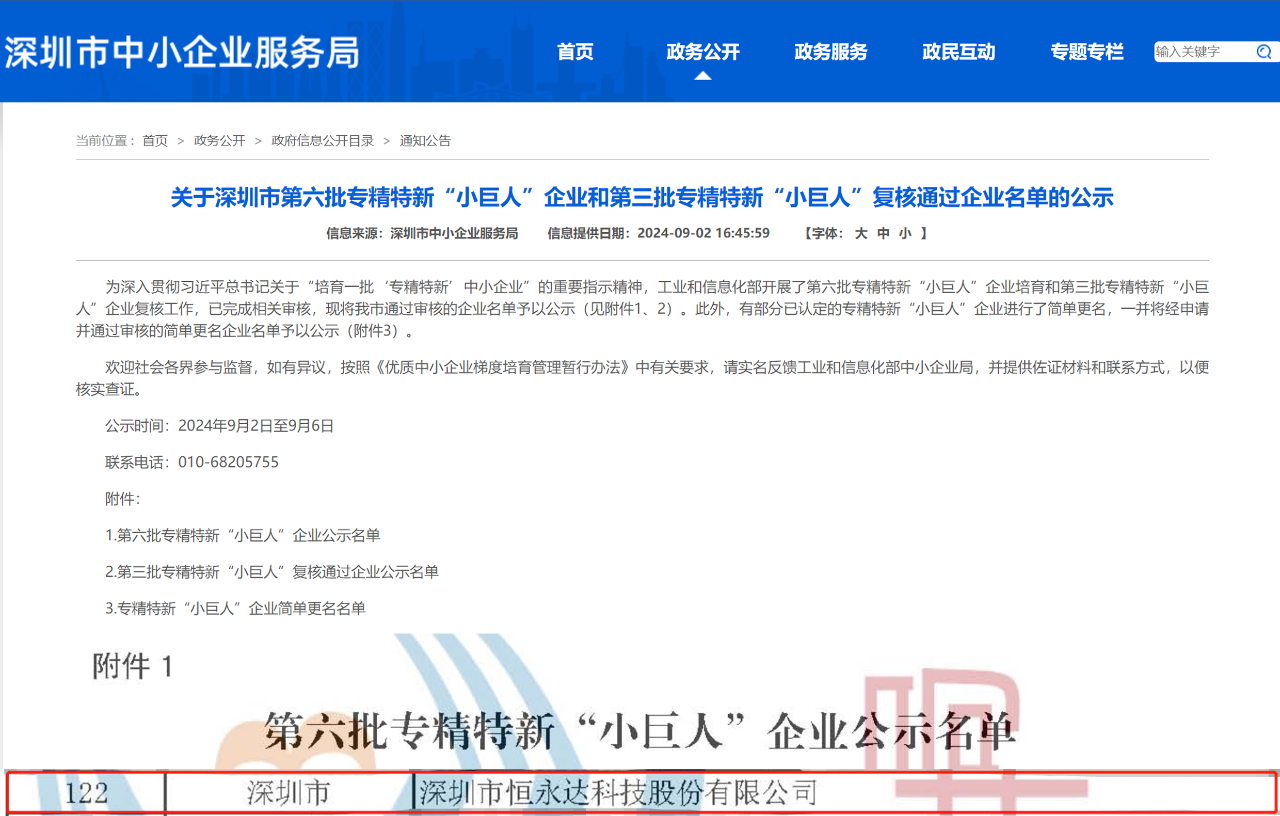Screen dimensions: 1280x816
Task: Open the 政务服务 navigation tab
Action: click(x=831, y=52)
